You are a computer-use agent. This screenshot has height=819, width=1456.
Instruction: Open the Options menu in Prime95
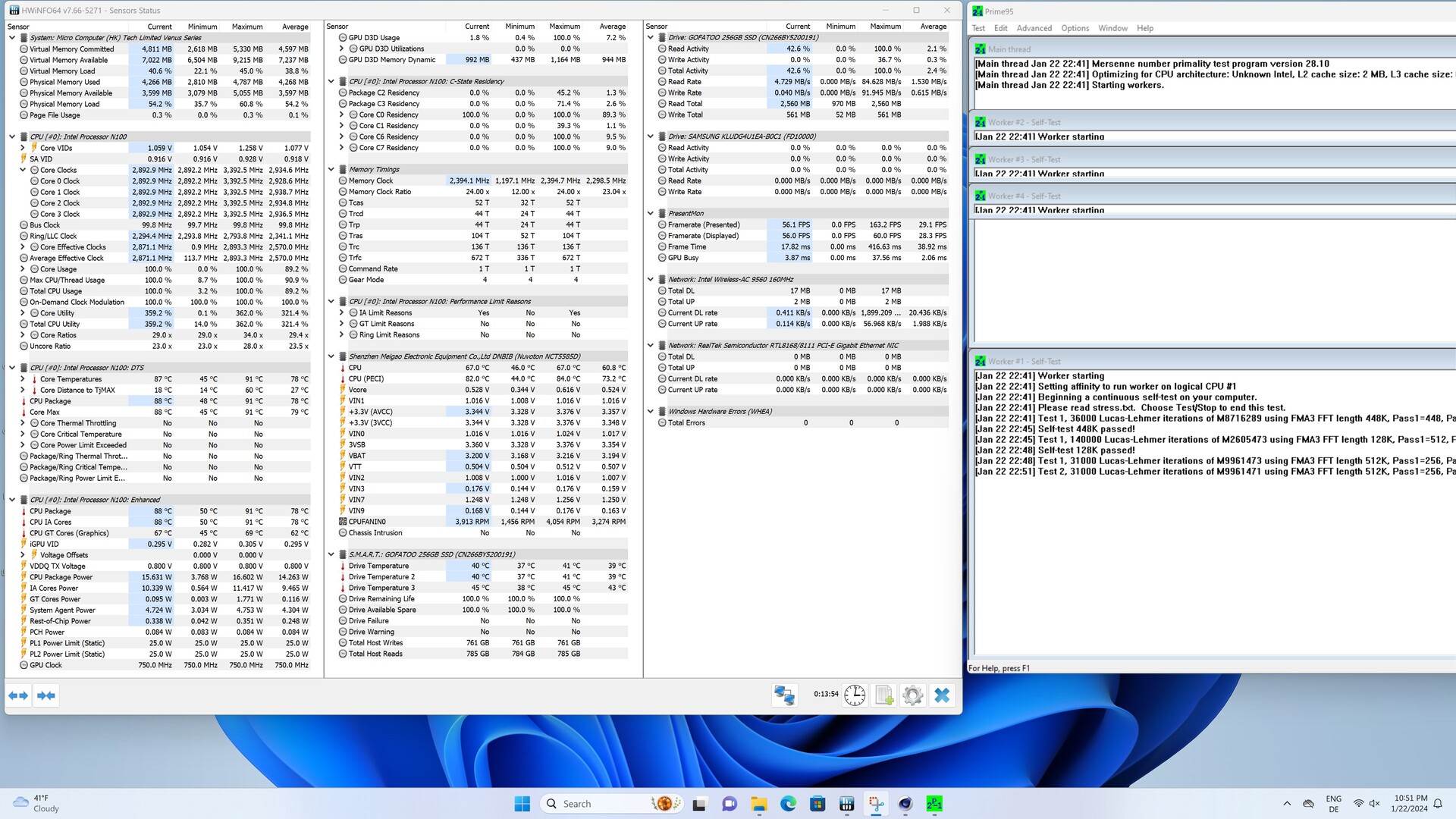(x=1075, y=28)
